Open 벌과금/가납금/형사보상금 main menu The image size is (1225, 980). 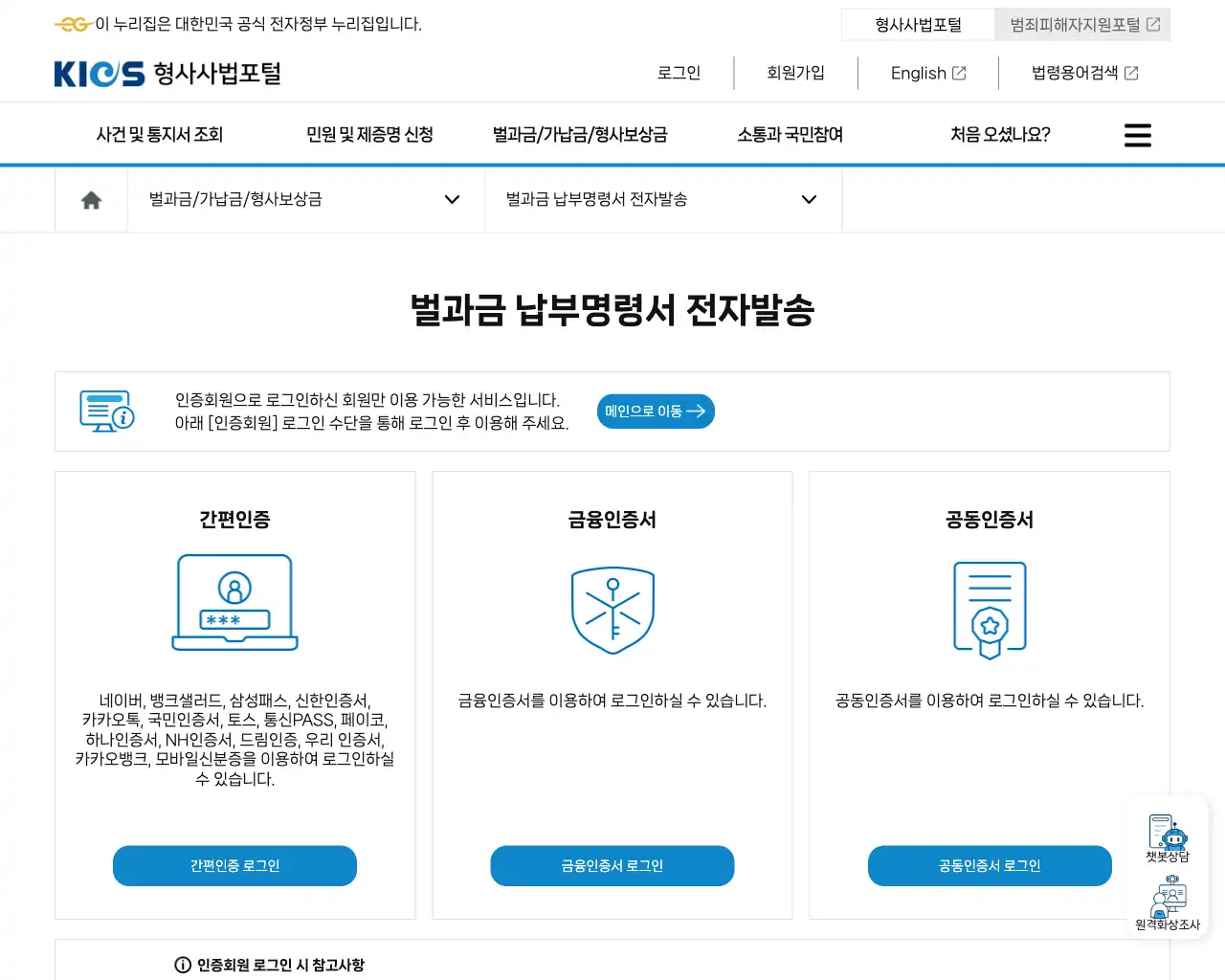point(580,135)
